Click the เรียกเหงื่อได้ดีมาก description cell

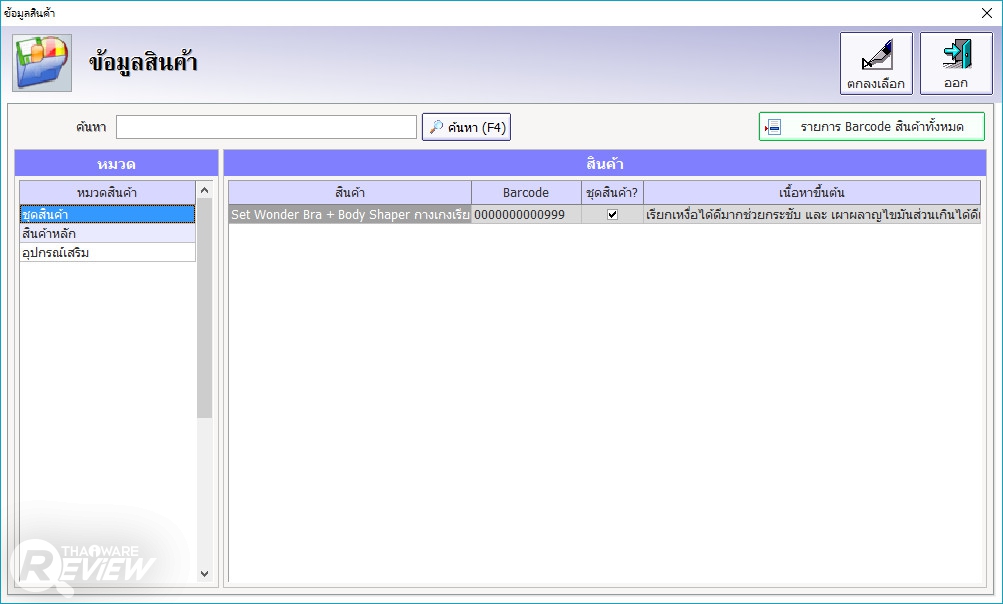point(812,214)
